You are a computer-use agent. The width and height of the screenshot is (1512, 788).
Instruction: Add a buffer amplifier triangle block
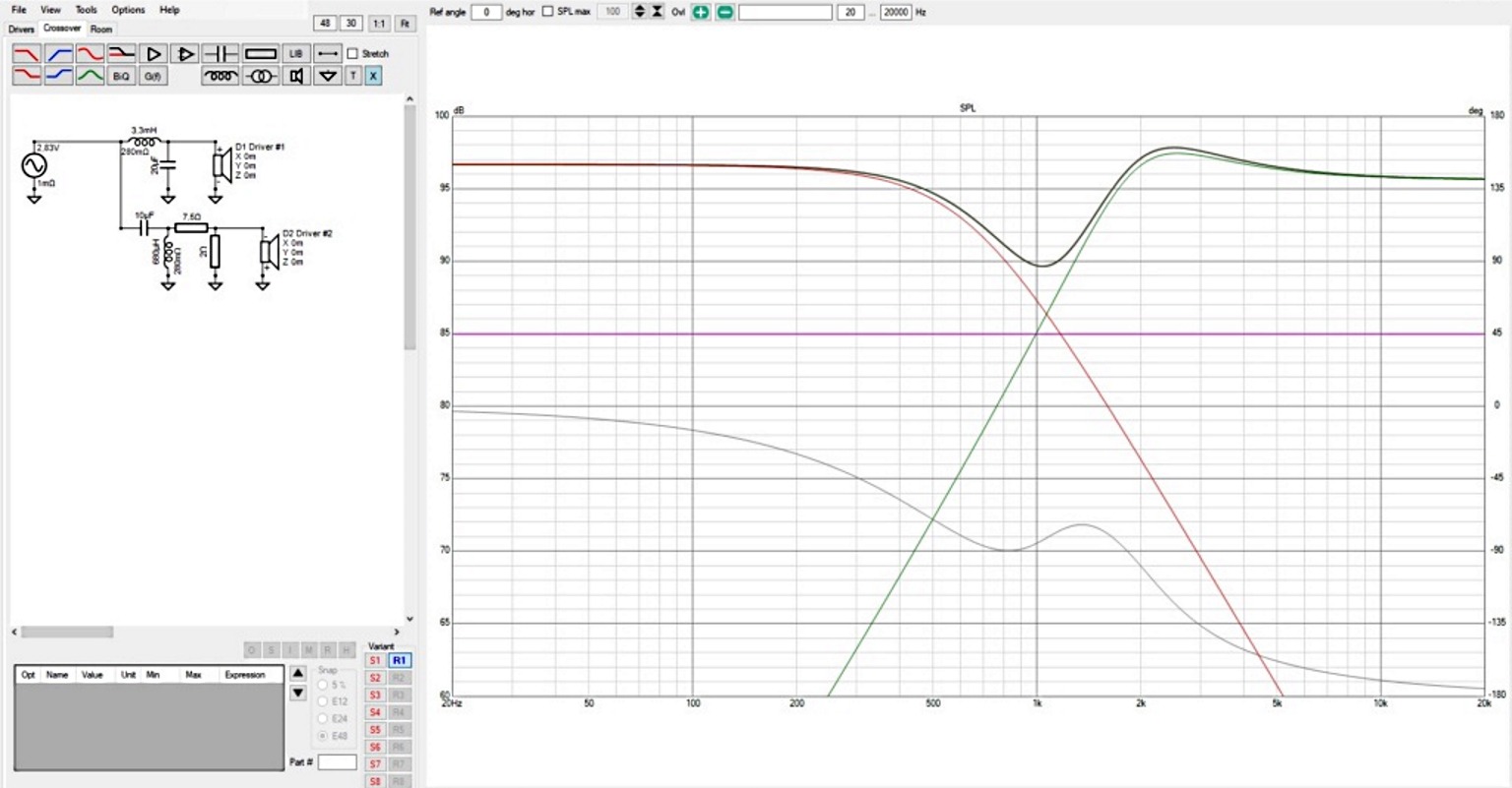[x=153, y=53]
